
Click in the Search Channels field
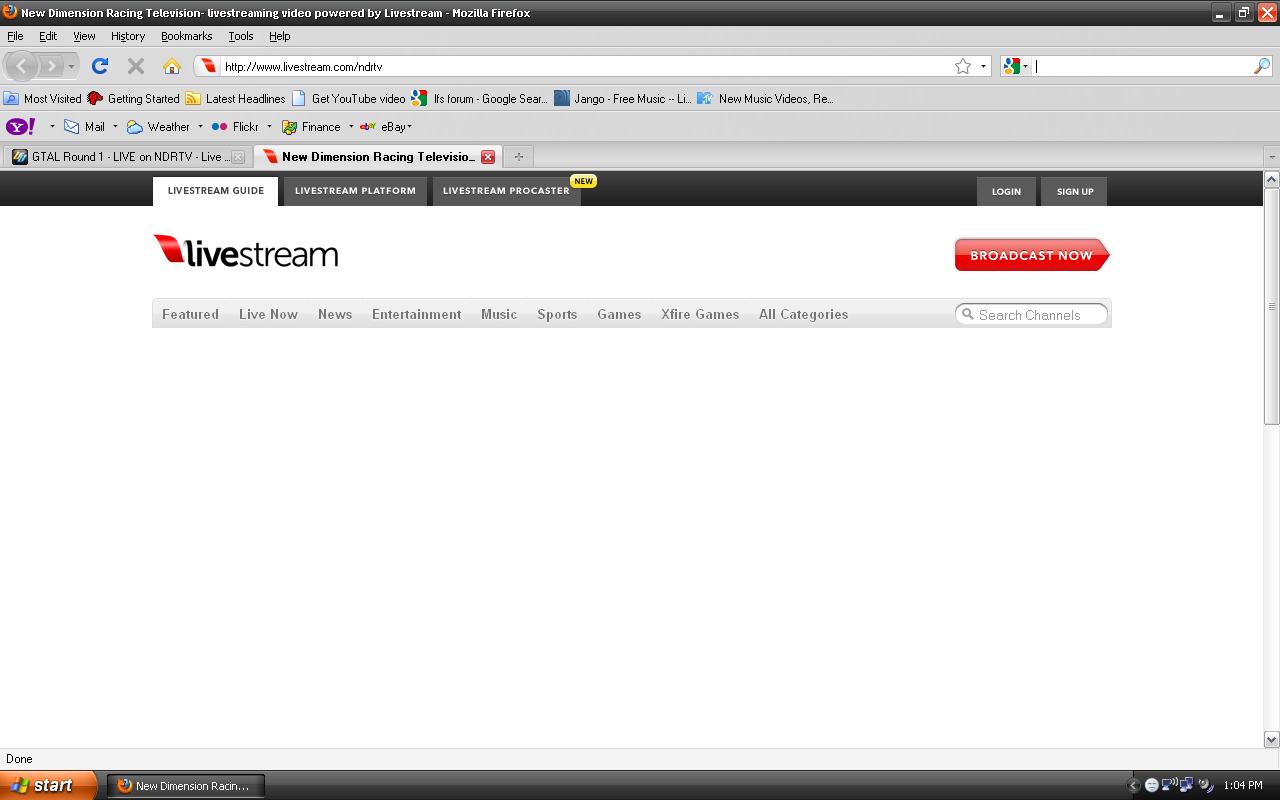[1032, 315]
